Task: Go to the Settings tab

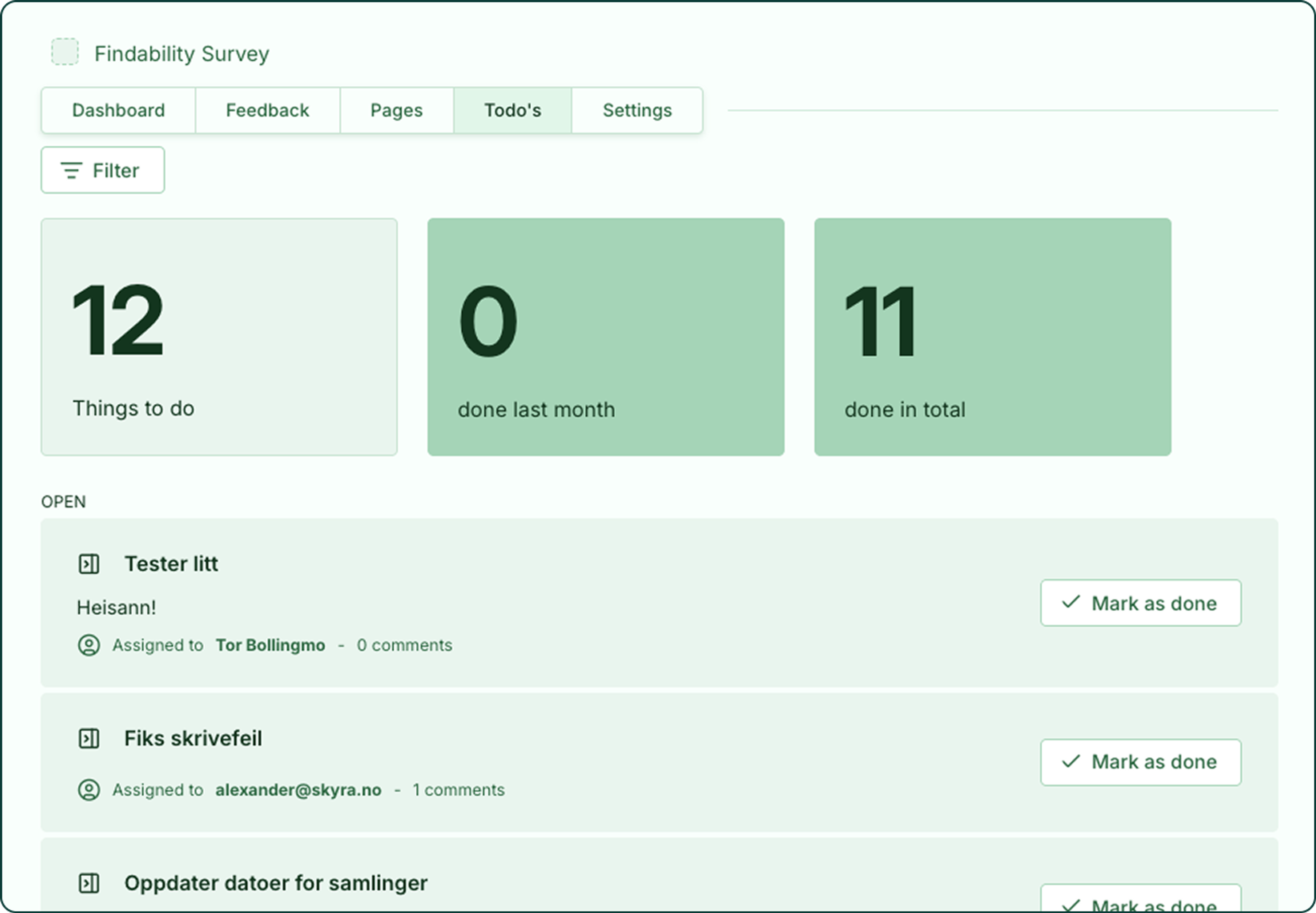Action: 637,110
